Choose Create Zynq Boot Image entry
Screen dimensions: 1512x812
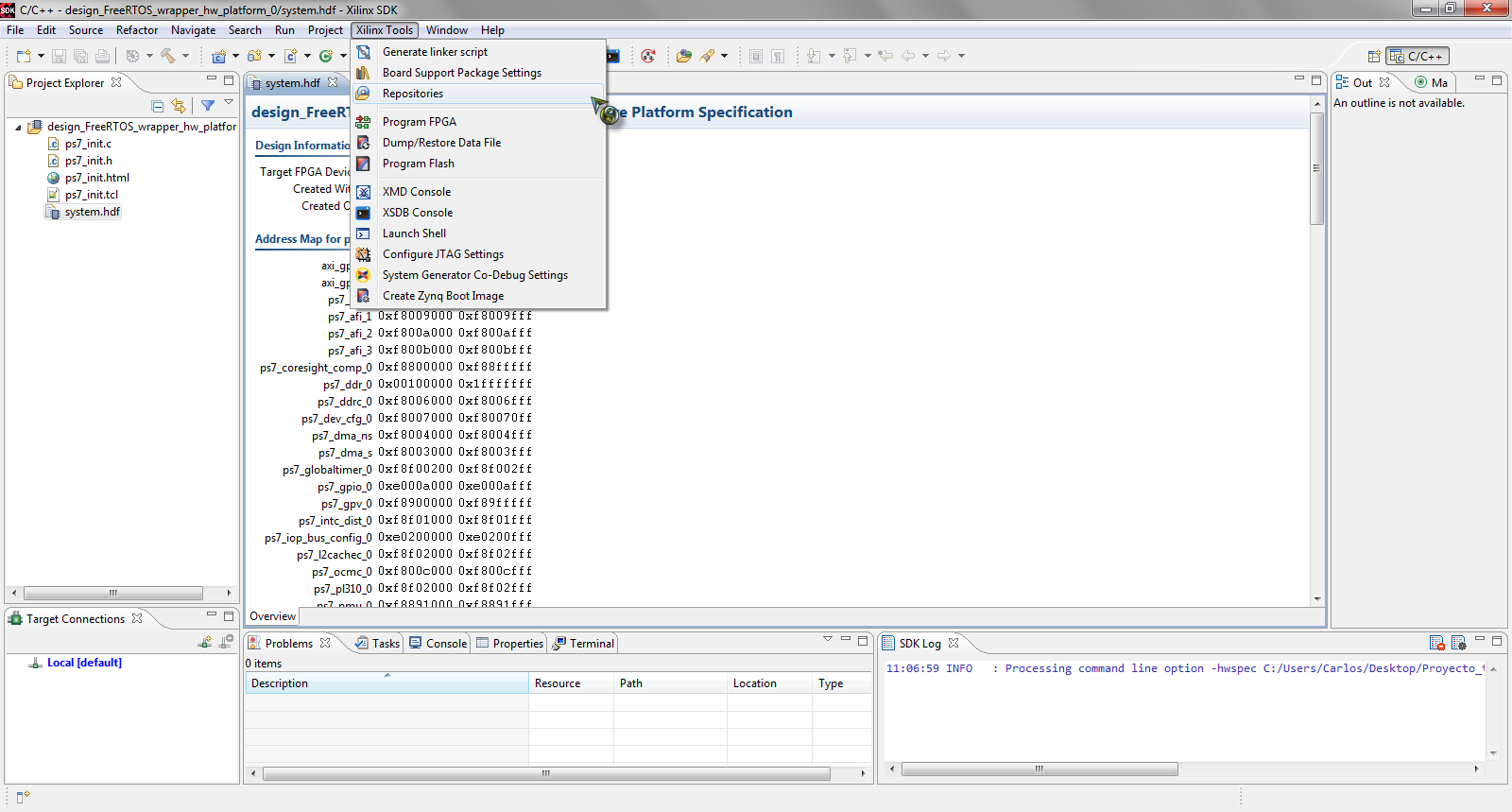click(x=478, y=296)
